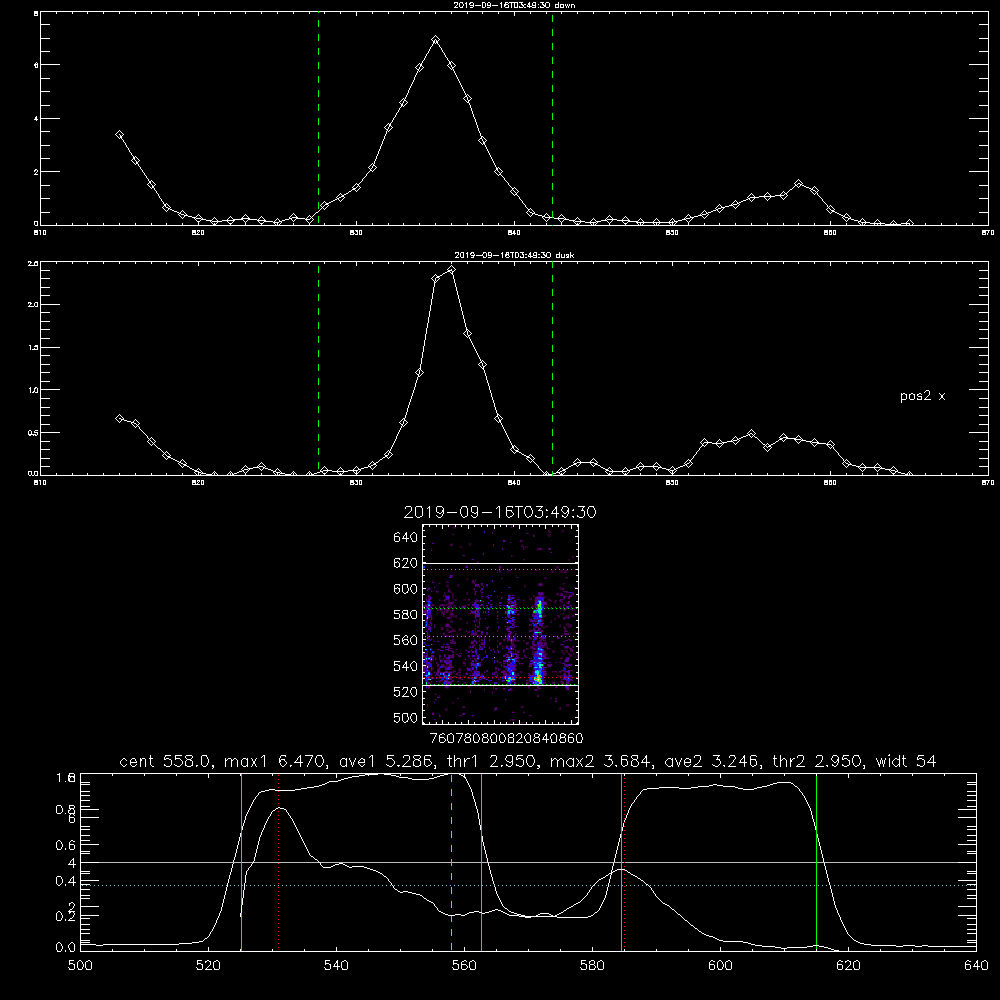Click the '620' y-axis label beside the spectrogram
The width and height of the screenshot is (1000, 1000).
(406, 563)
